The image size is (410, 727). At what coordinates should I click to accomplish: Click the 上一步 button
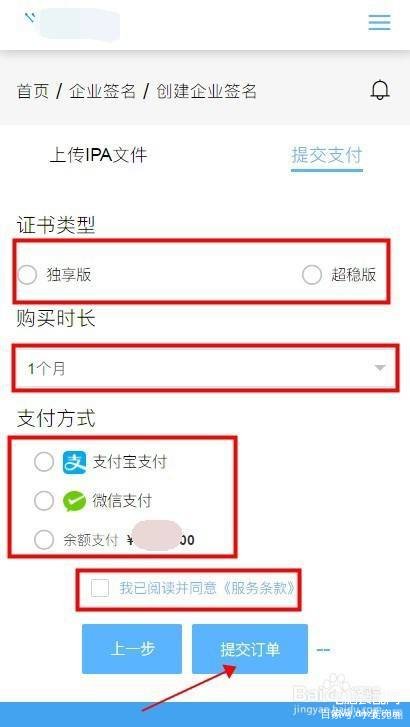132,649
